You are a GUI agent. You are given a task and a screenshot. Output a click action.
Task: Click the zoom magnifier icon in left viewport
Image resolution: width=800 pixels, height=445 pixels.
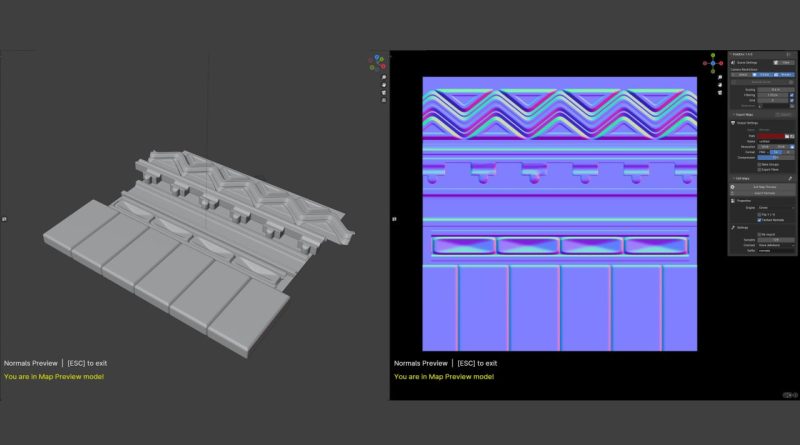(x=384, y=77)
